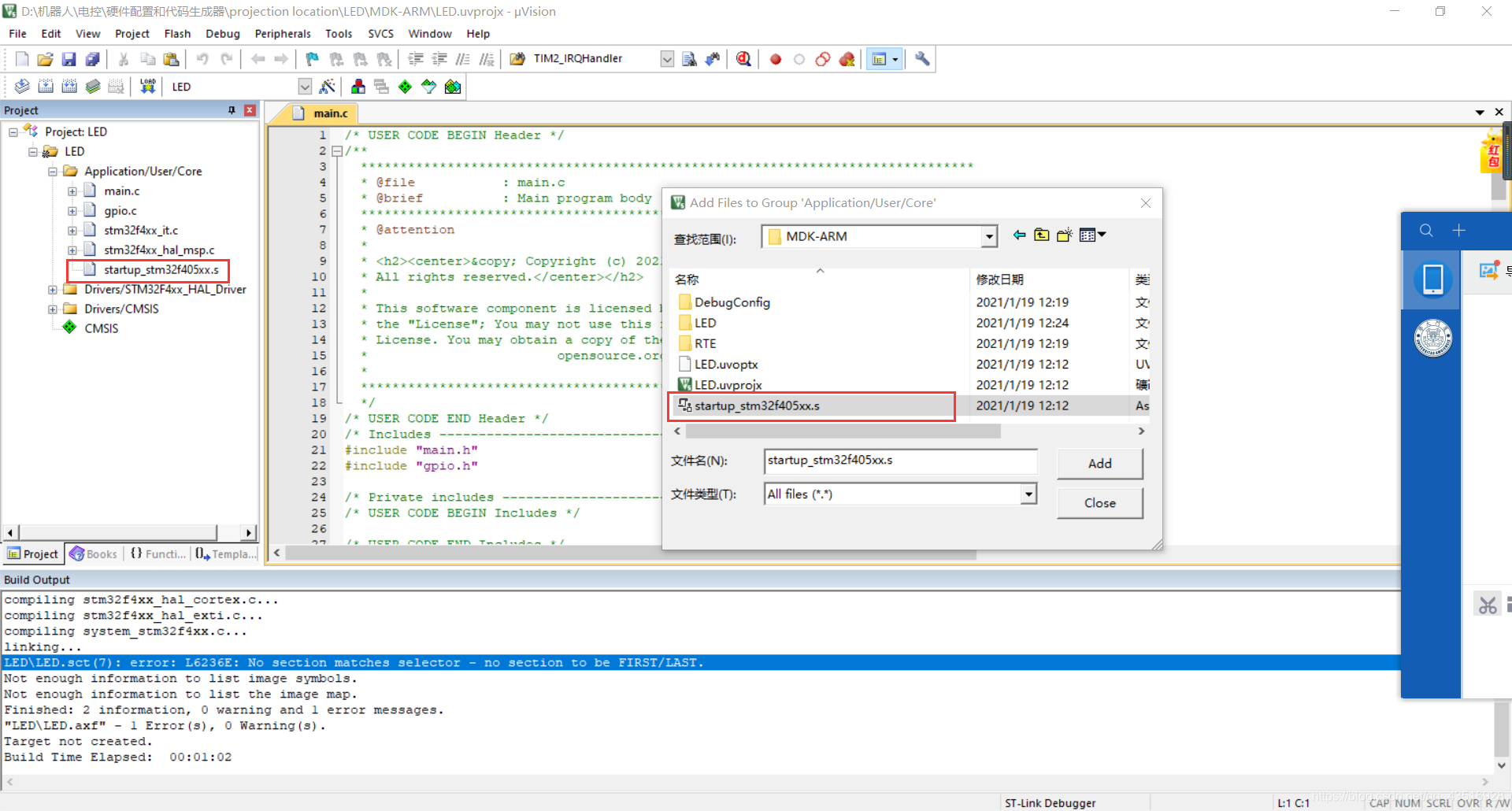
Task: Close the Project panel with red X
Action: [250, 110]
